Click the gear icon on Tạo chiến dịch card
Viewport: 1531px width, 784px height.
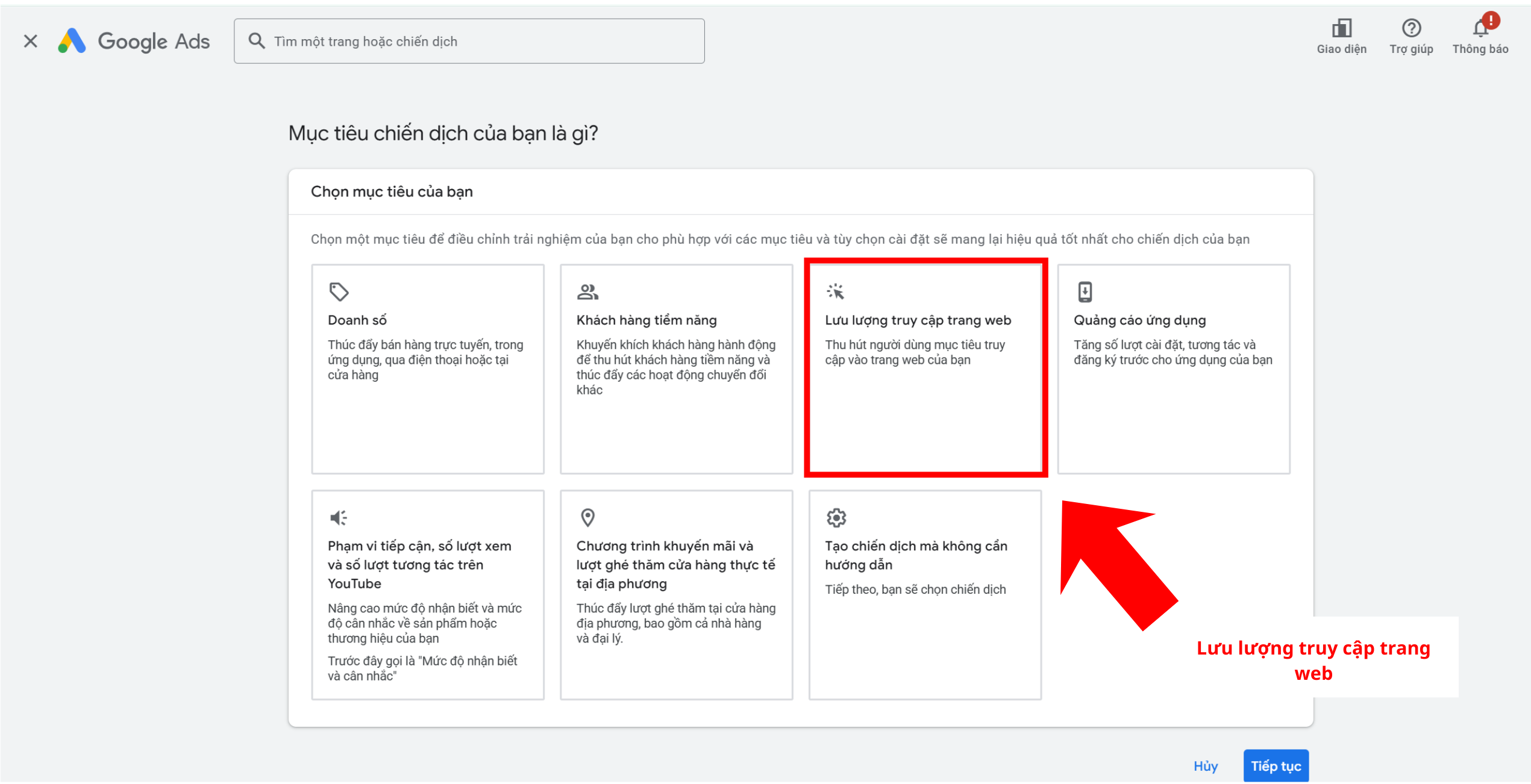click(836, 518)
